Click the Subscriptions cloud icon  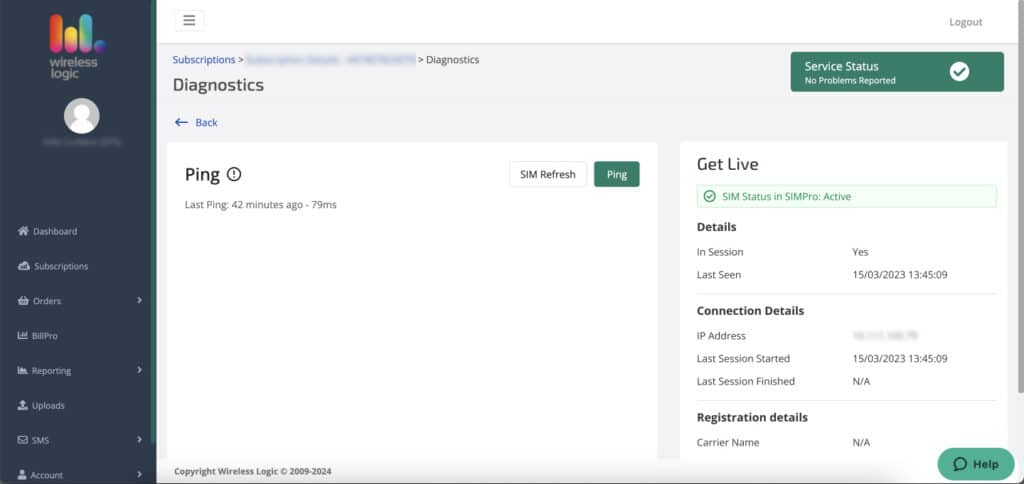(x=23, y=266)
